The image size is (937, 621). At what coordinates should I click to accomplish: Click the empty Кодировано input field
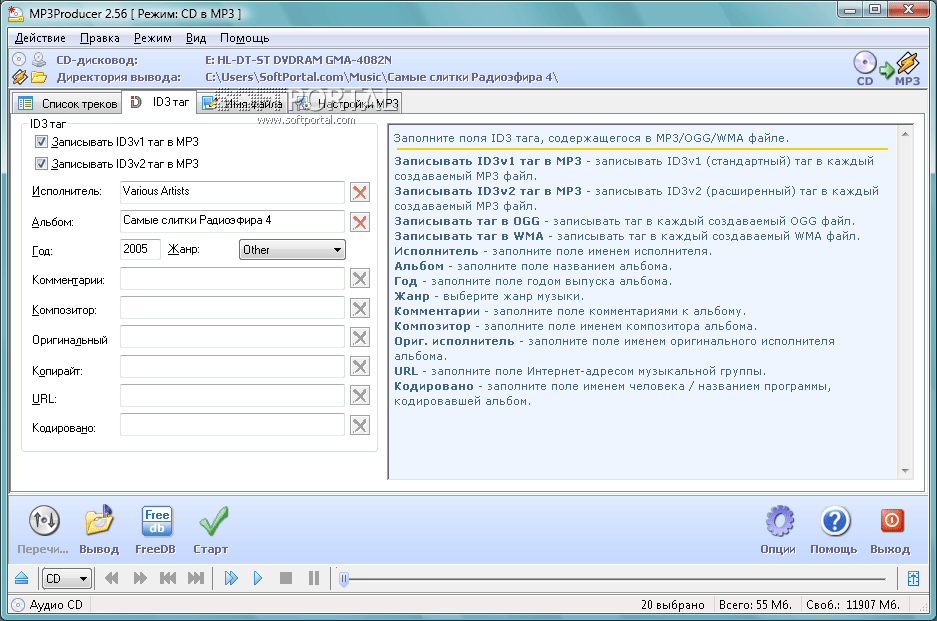coord(232,425)
